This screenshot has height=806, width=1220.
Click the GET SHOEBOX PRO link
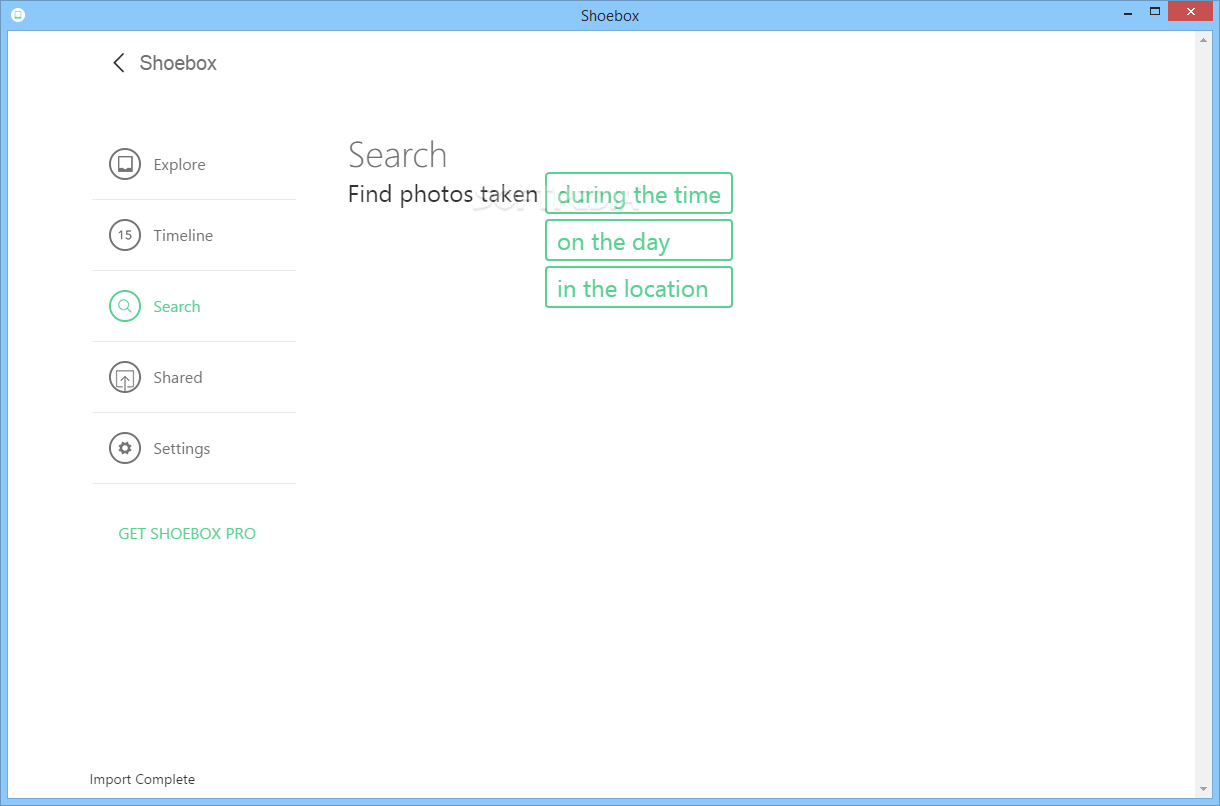[187, 534]
